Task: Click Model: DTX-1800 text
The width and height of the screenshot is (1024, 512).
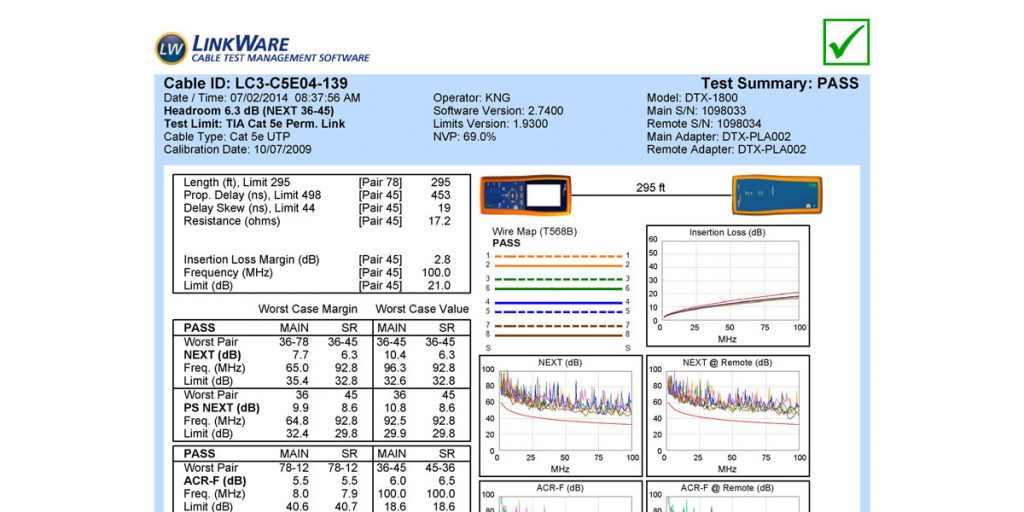Action: pyautogui.click(x=692, y=98)
